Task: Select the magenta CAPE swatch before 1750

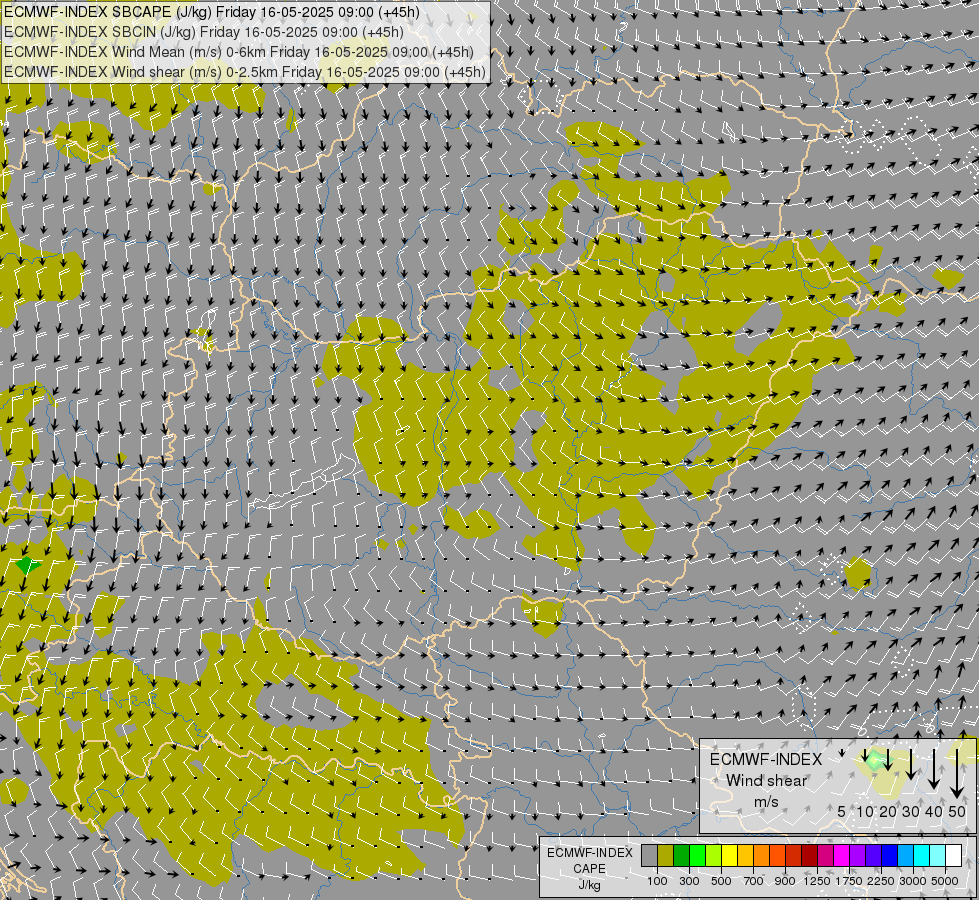Action: [842, 855]
